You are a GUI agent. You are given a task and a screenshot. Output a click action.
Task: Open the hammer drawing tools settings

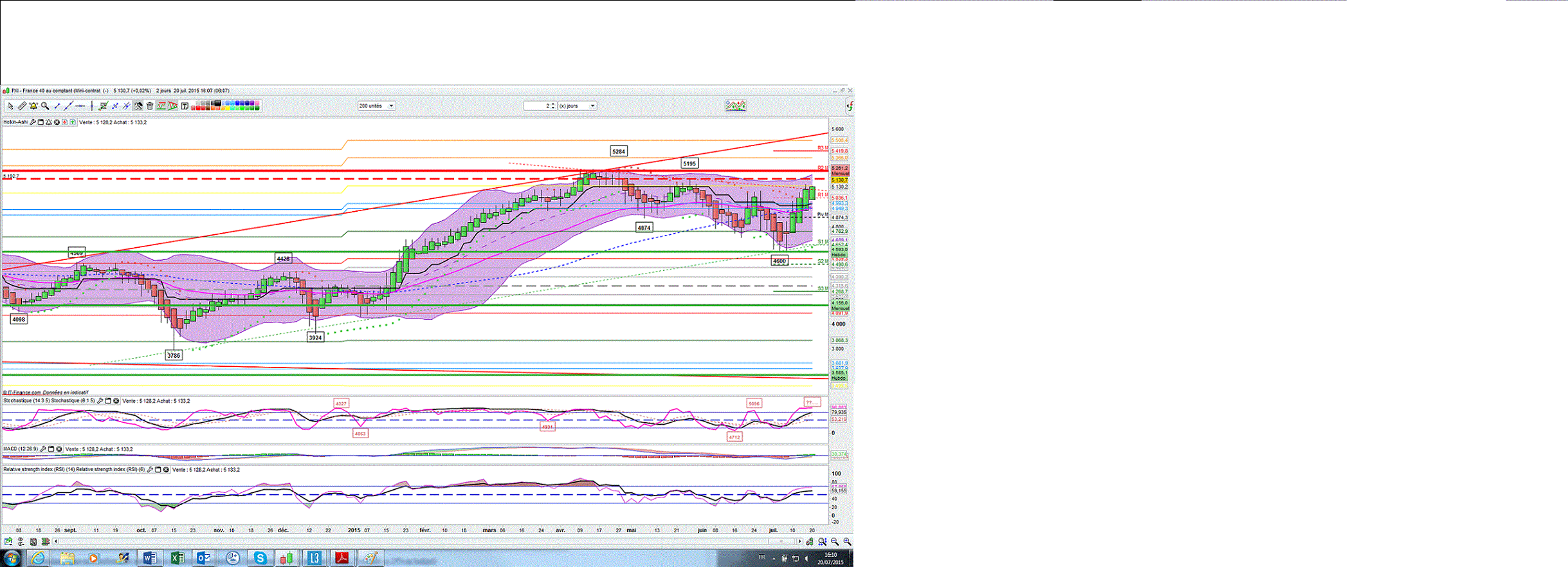[x=138, y=106]
